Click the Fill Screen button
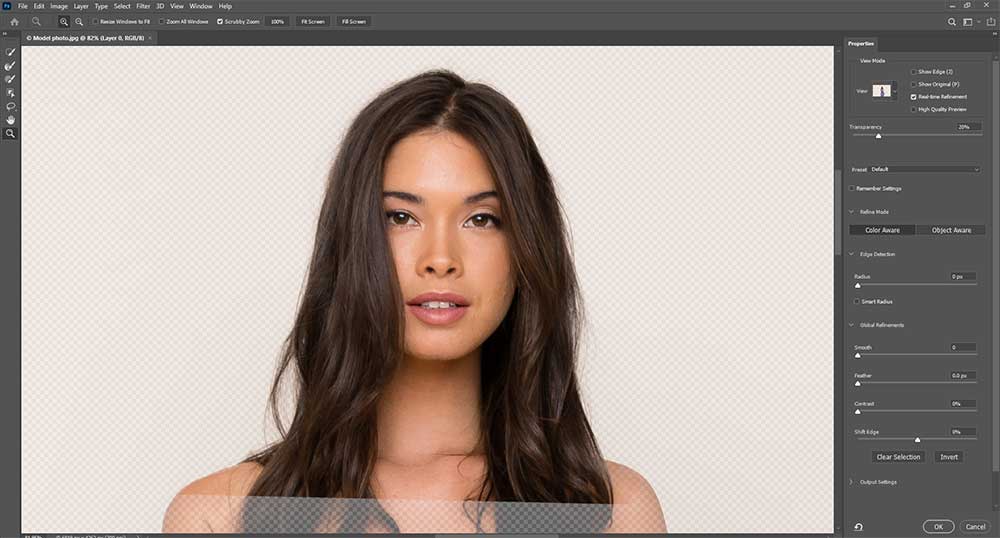Screen dimensions: 1000x538 click(x=354, y=22)
